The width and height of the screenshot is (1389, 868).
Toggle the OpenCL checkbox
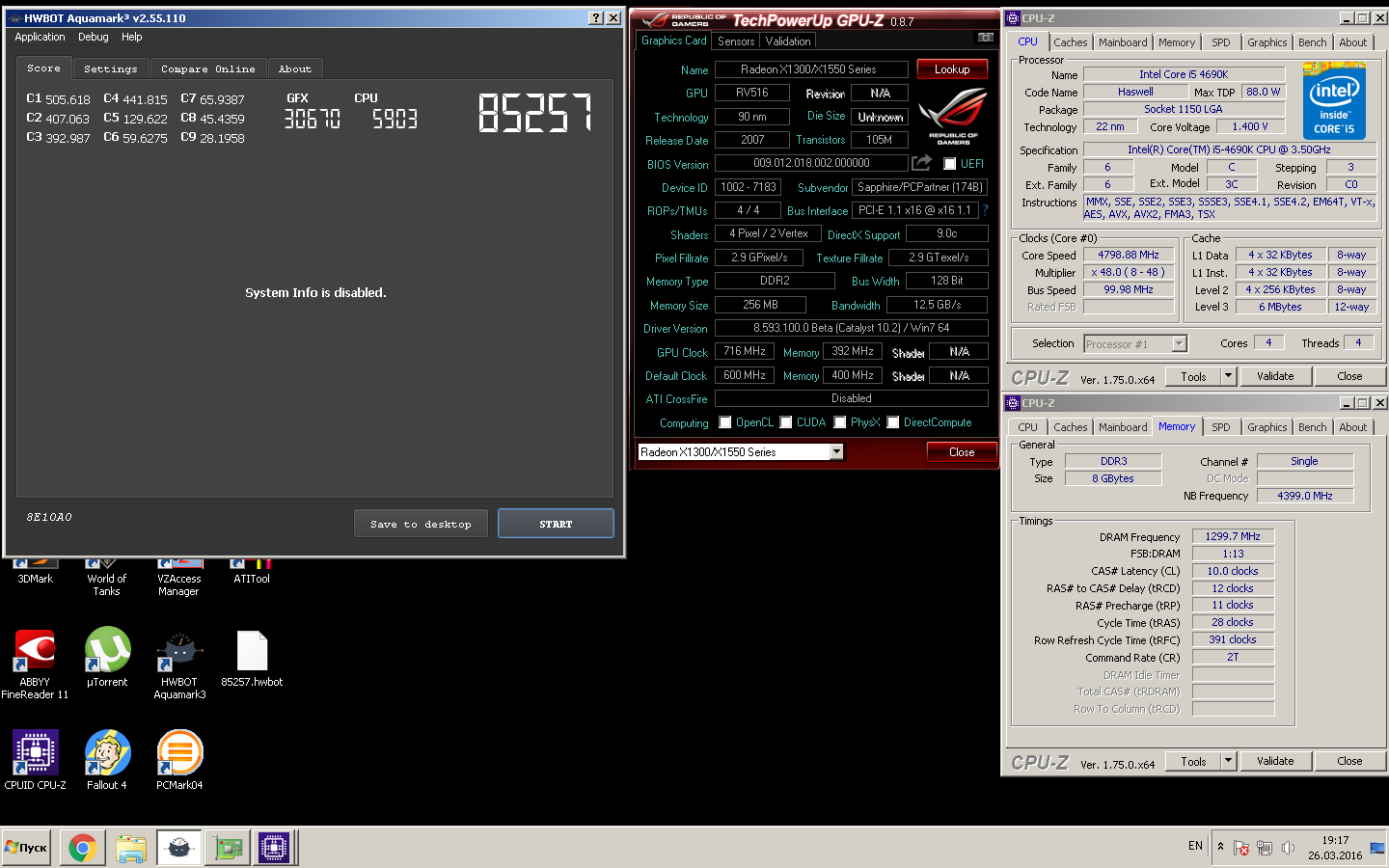pyautogui.click(x=725, y=422)
